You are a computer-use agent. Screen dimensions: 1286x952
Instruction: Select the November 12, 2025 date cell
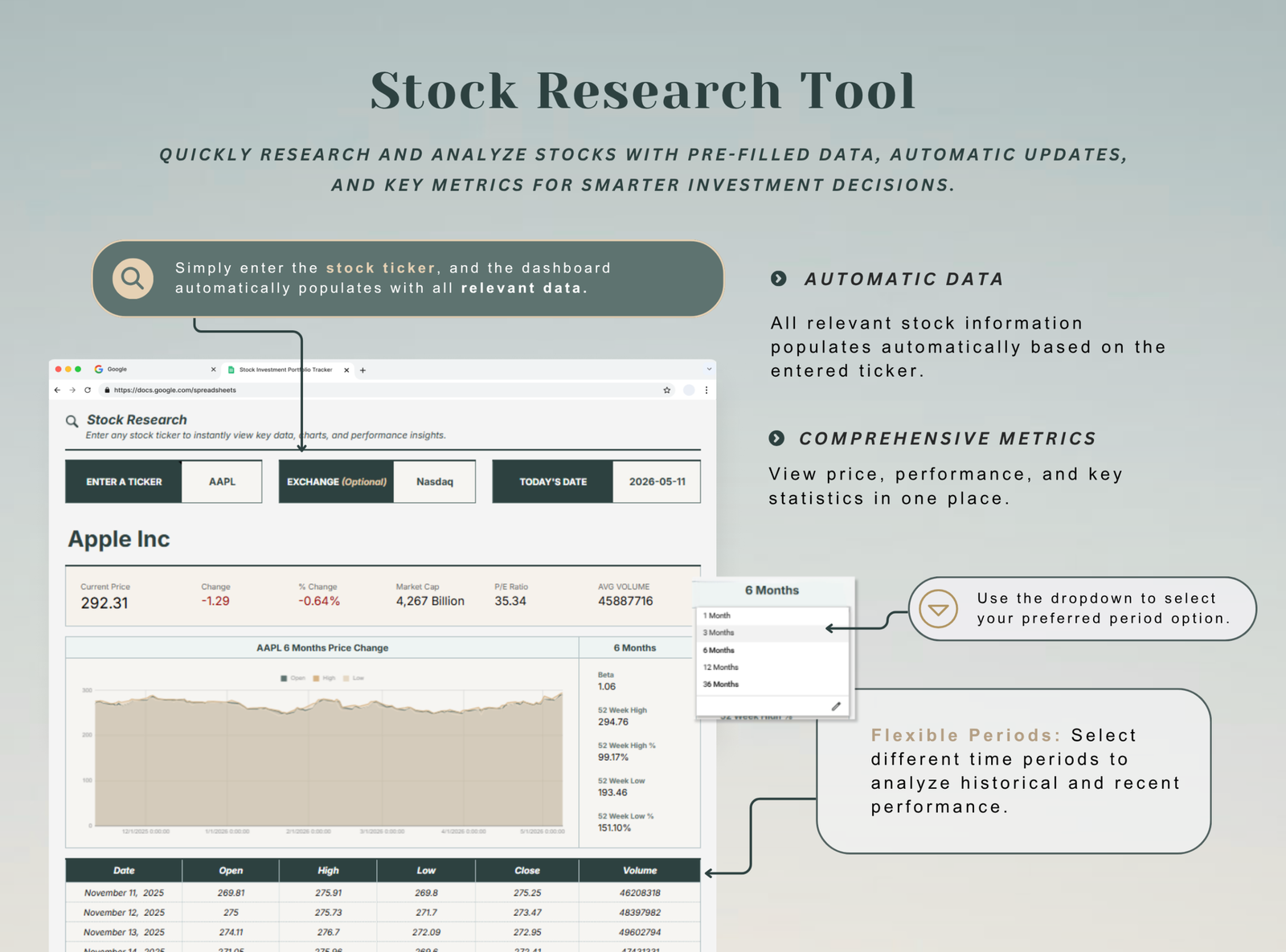click(124, 913)
